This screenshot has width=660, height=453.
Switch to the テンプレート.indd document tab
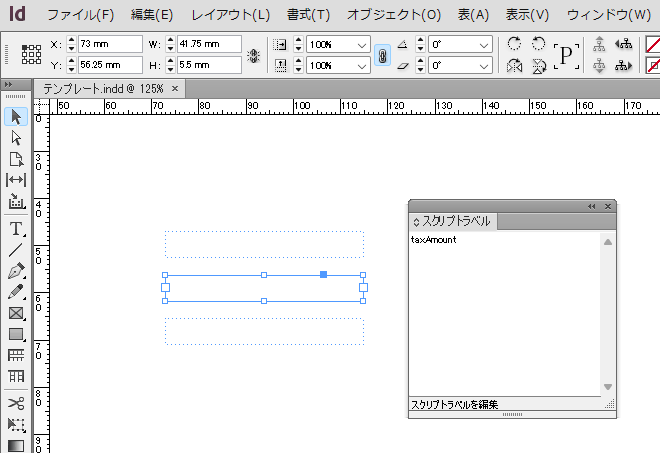(x=103, y=88)
